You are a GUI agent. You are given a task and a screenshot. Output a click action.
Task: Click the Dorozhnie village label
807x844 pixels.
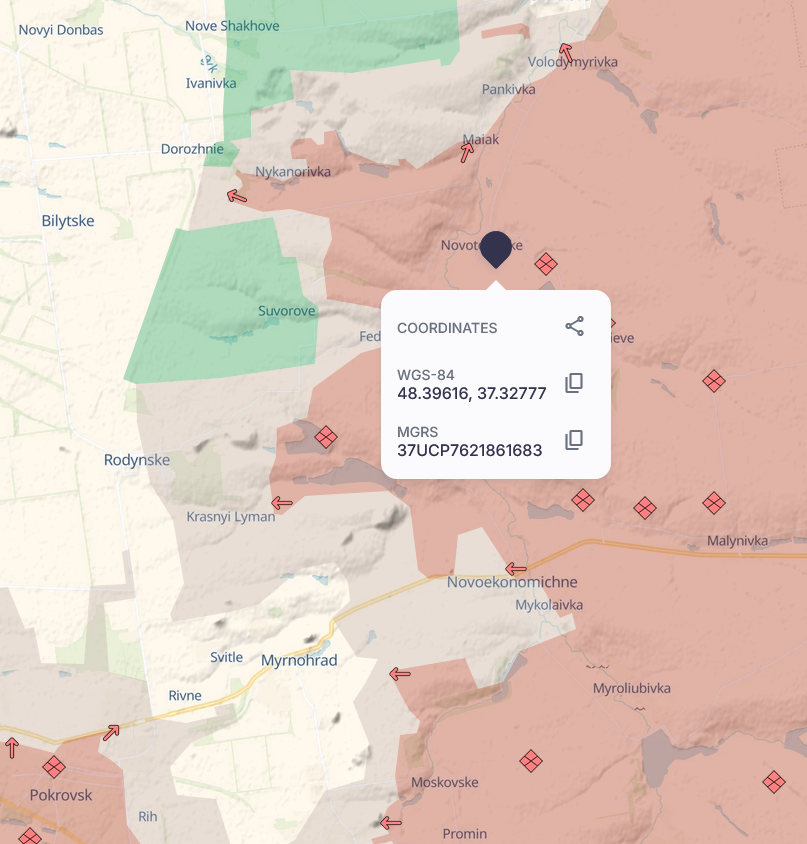tap(192, 149)
